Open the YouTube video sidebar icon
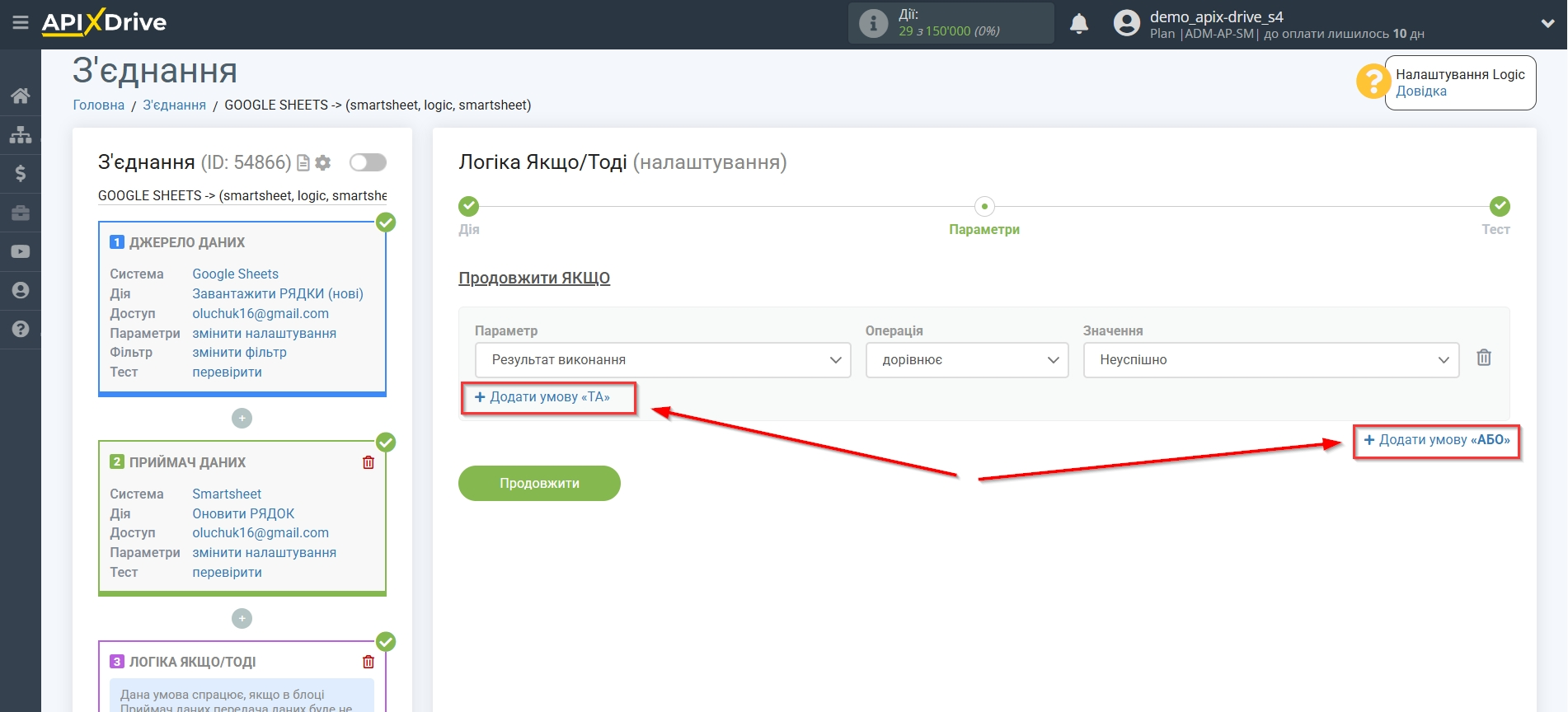1568x712 pixels. click(x=21, y=251)
